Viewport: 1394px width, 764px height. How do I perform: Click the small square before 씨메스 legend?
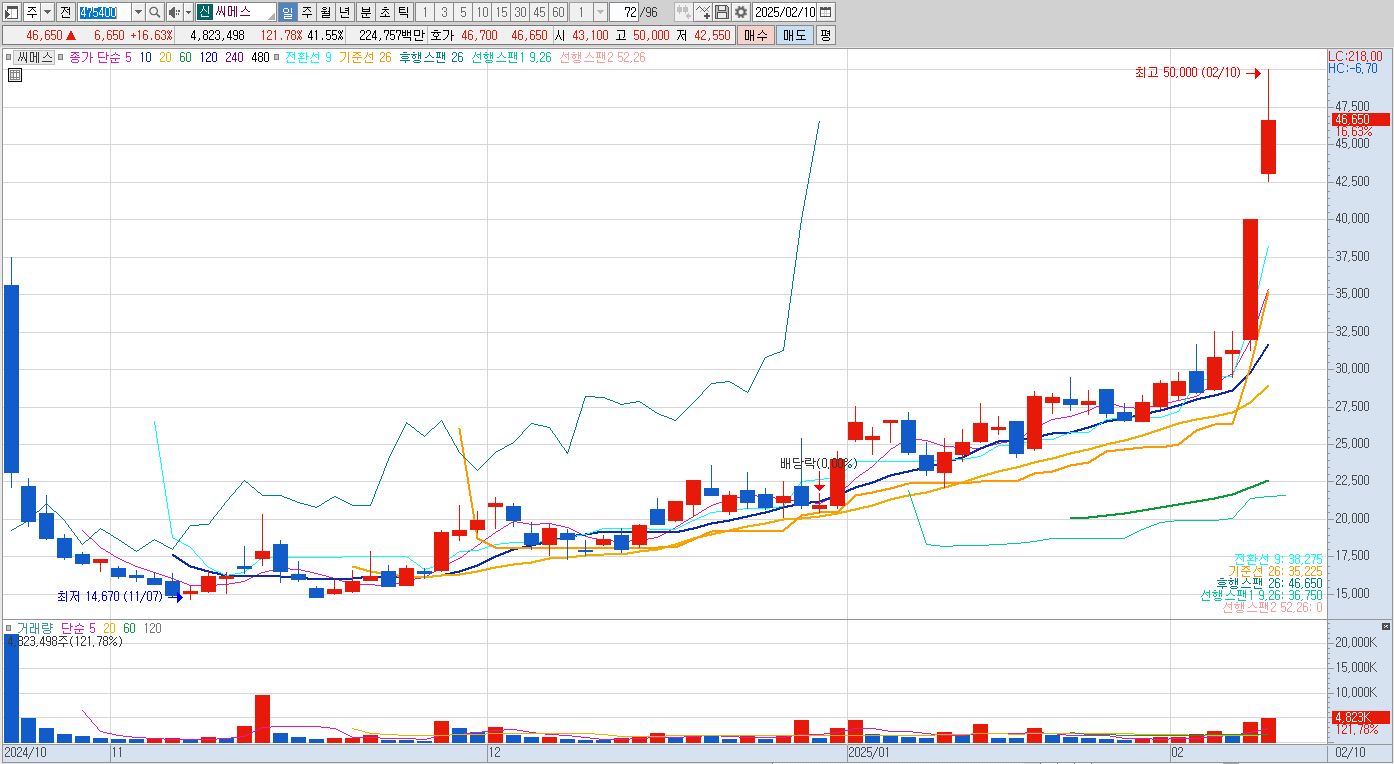tap(9, 58)
